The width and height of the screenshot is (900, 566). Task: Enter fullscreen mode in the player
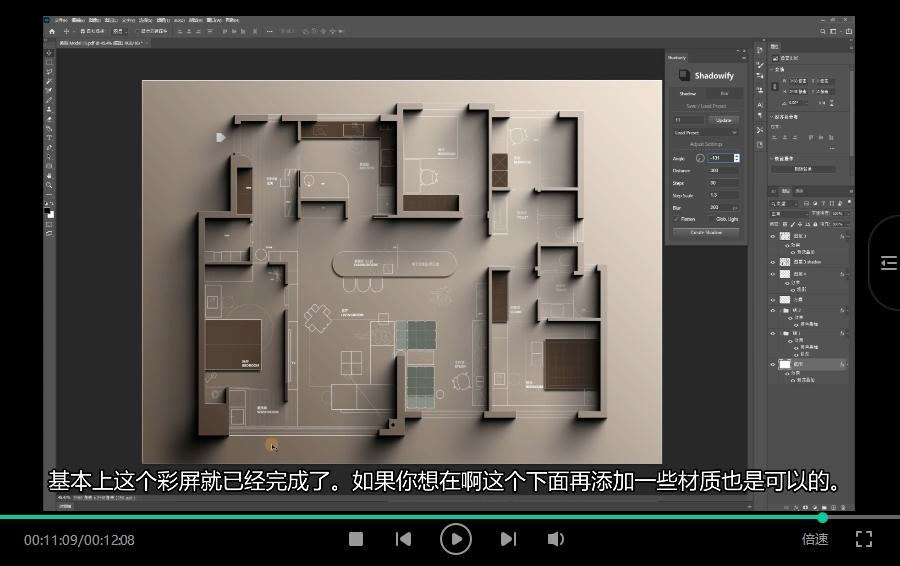tap(864, 539)
